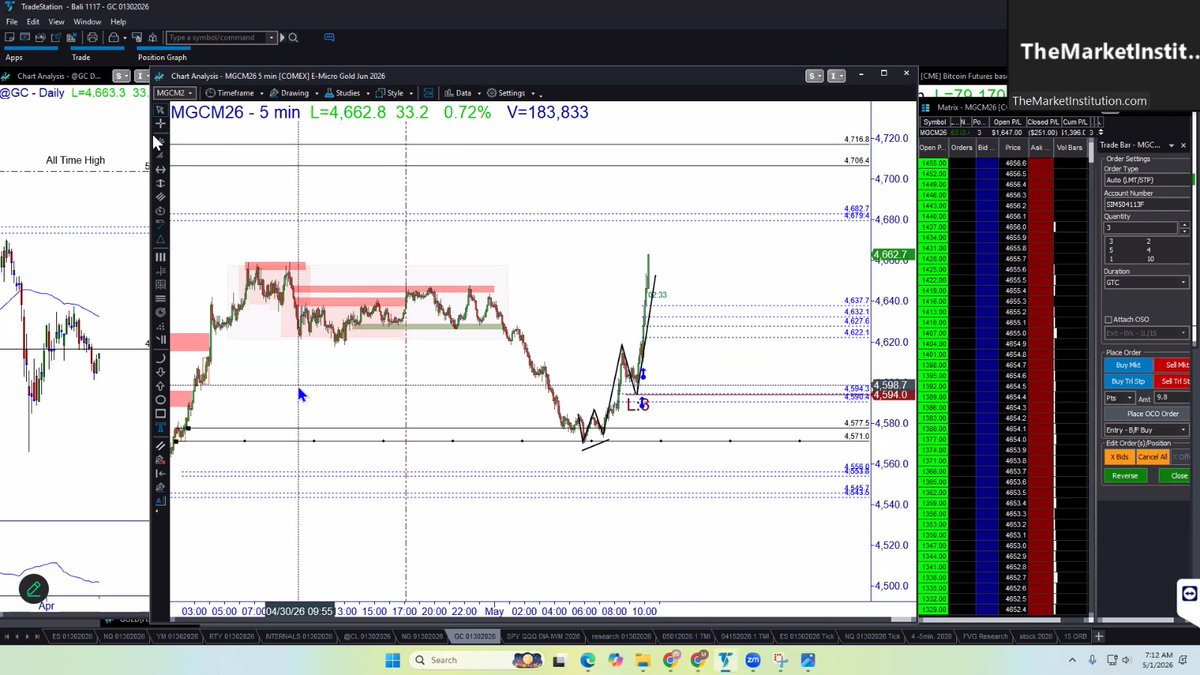Open the Data dropdown menu
The height and width of the screenshot is (675, 1200).
[463, 93]
